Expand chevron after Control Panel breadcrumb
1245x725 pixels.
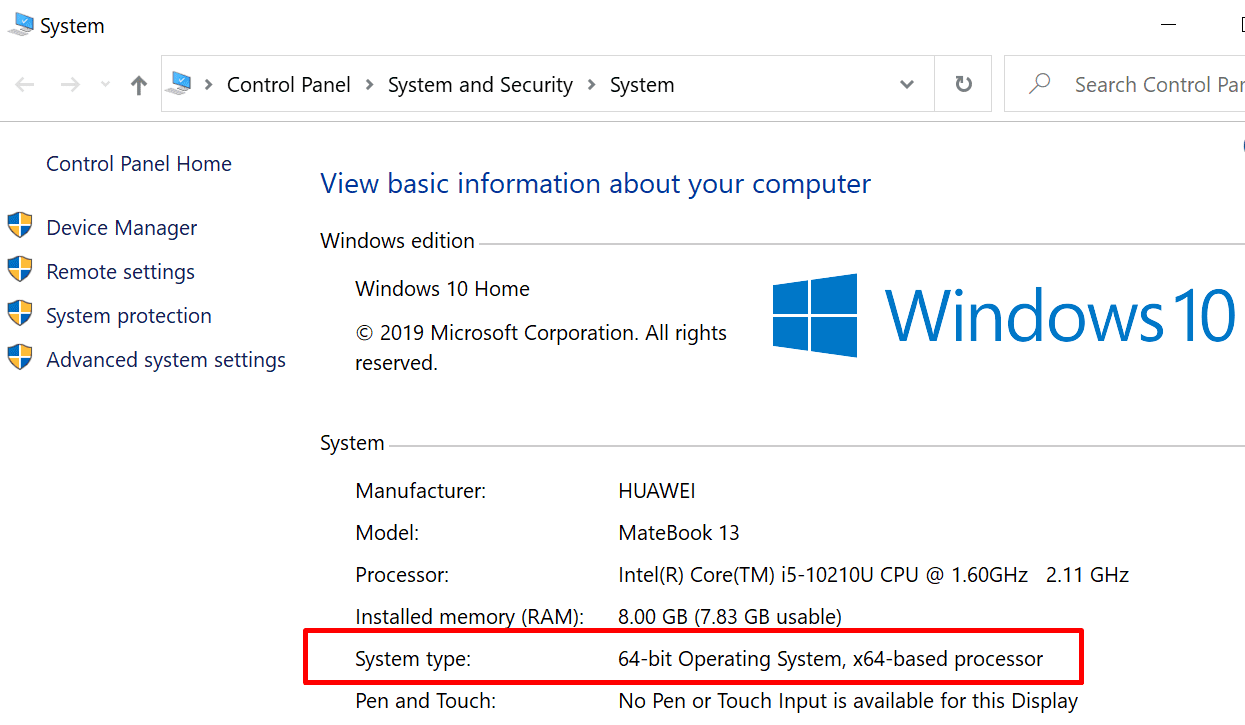369,85
